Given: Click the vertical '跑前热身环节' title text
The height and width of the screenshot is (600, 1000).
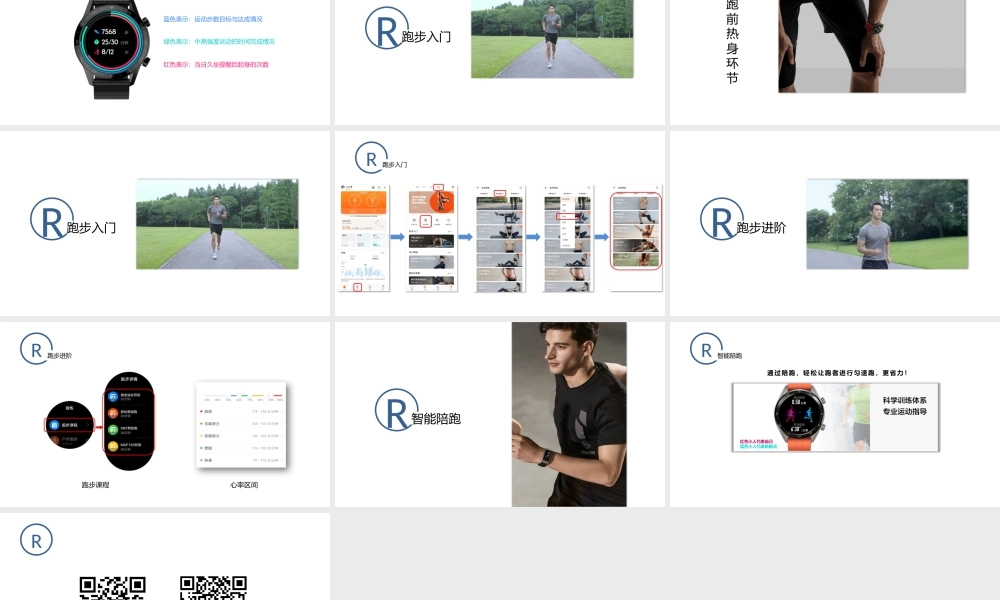Looking at the screenshot, I should point(732,42).
